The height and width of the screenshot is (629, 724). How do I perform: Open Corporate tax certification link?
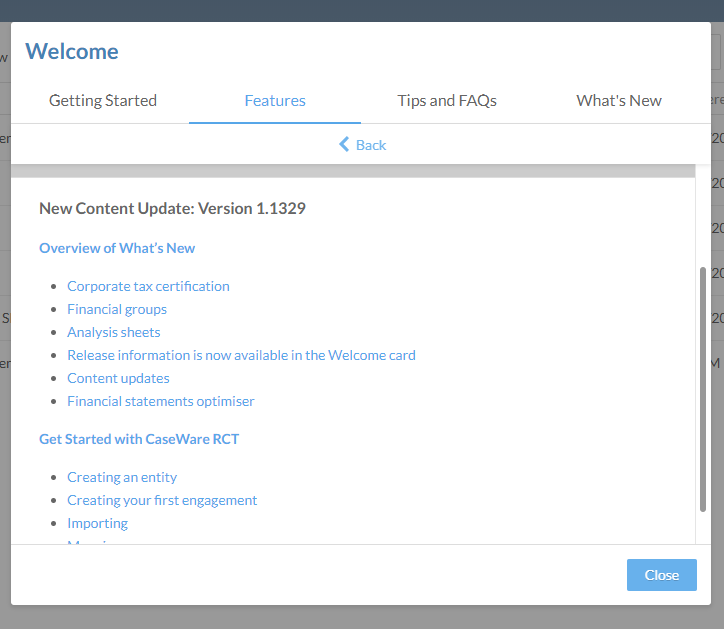(148, 286)
